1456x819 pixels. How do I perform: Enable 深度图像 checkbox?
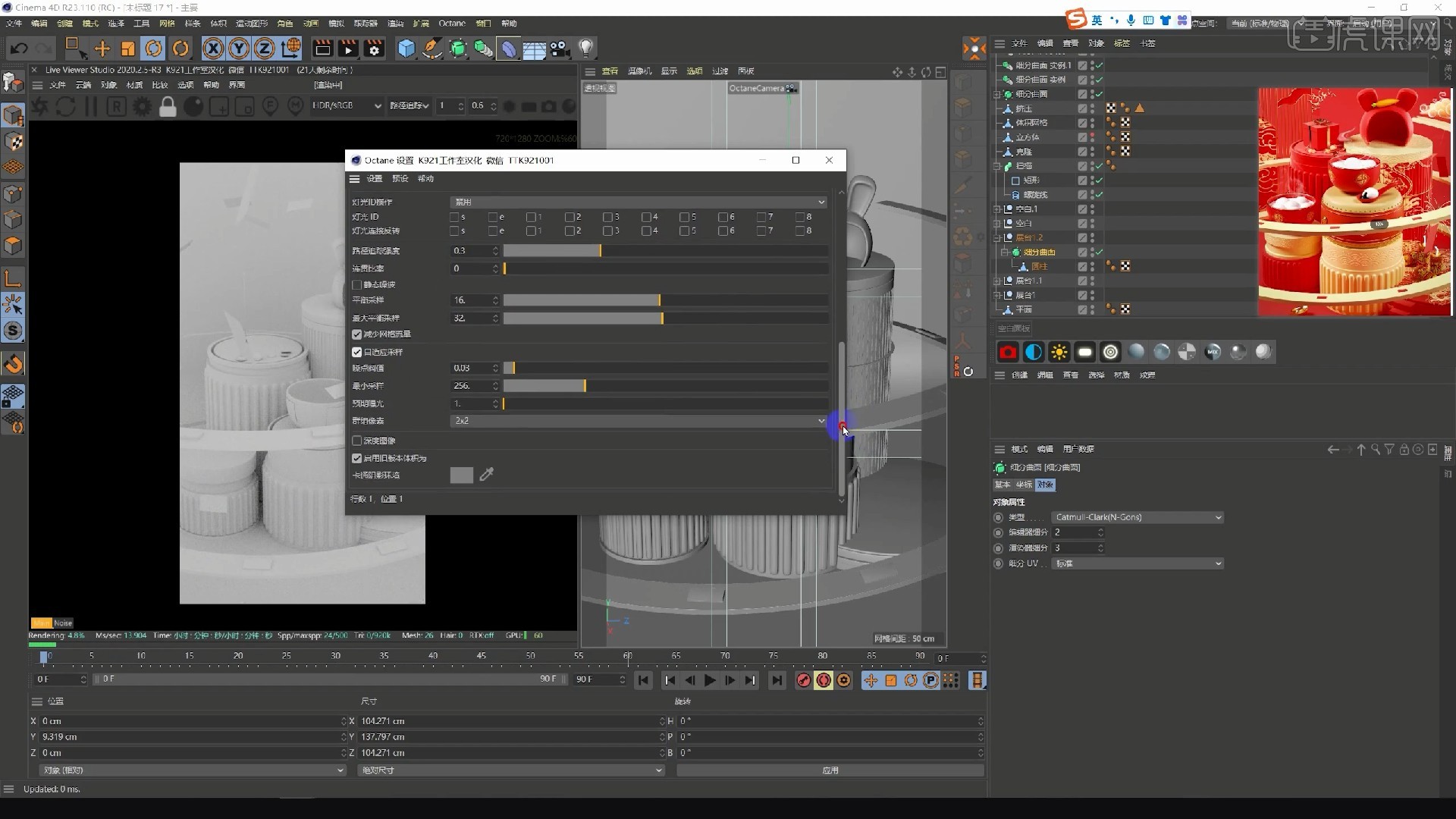click(357, 441)
